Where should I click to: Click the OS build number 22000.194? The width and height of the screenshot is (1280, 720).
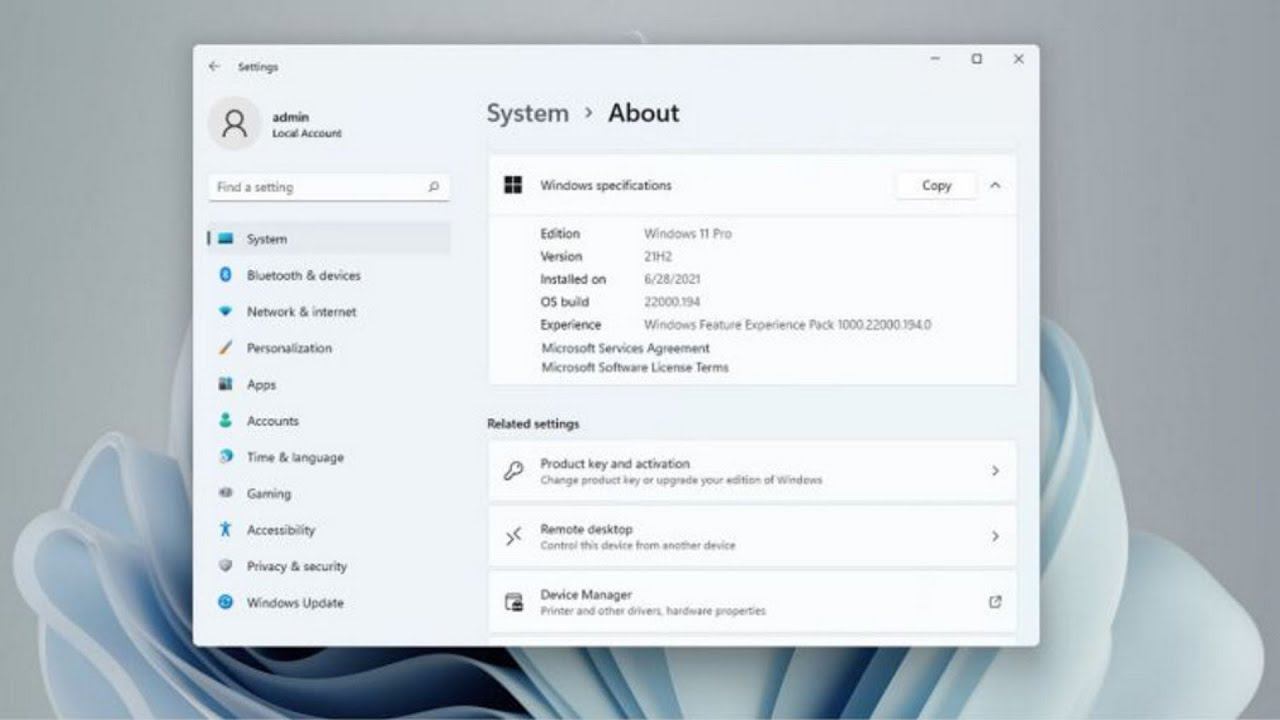tap(674, 302)
